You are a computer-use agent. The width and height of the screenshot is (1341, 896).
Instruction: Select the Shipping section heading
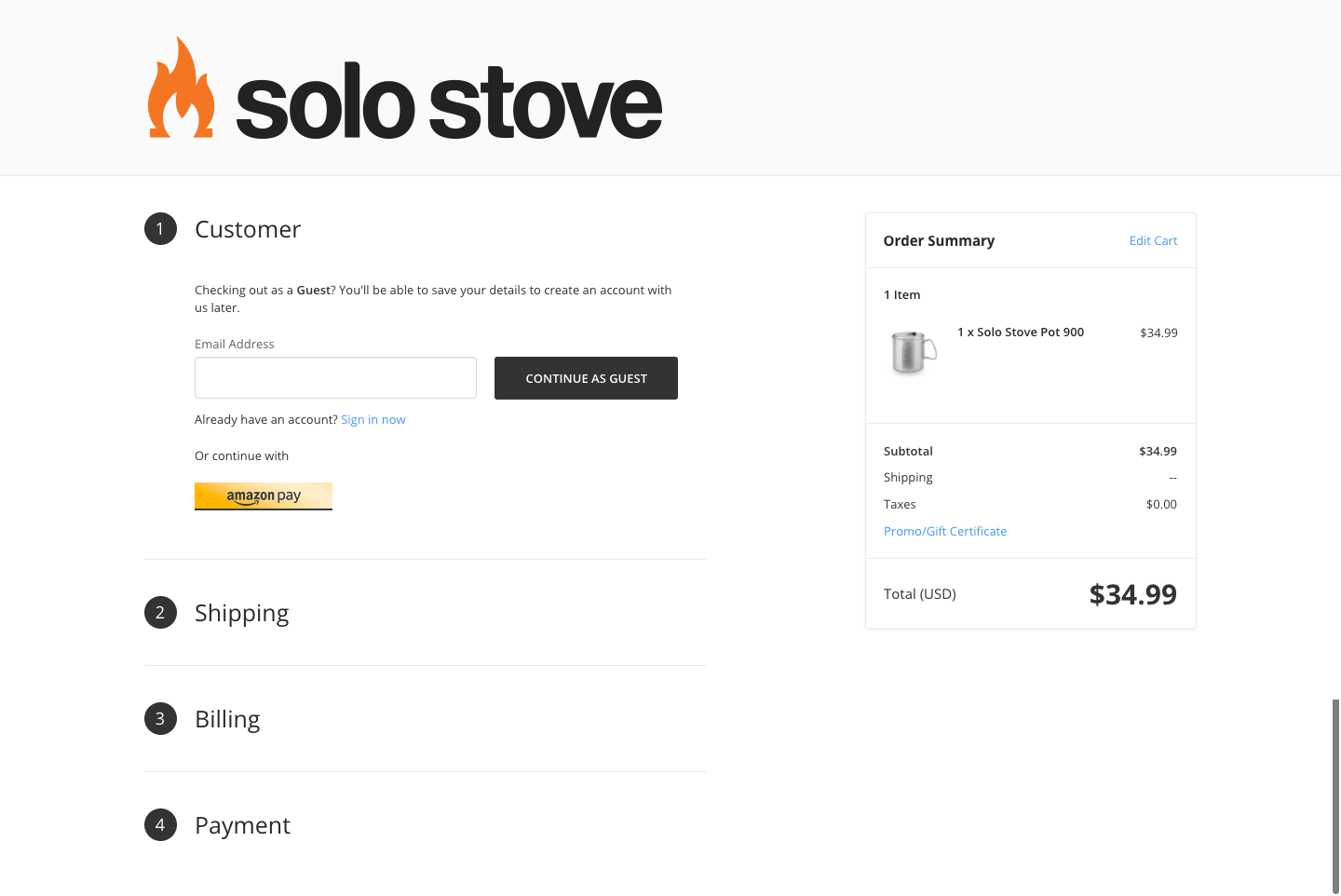pyautogui.click(x=242, y=613)
